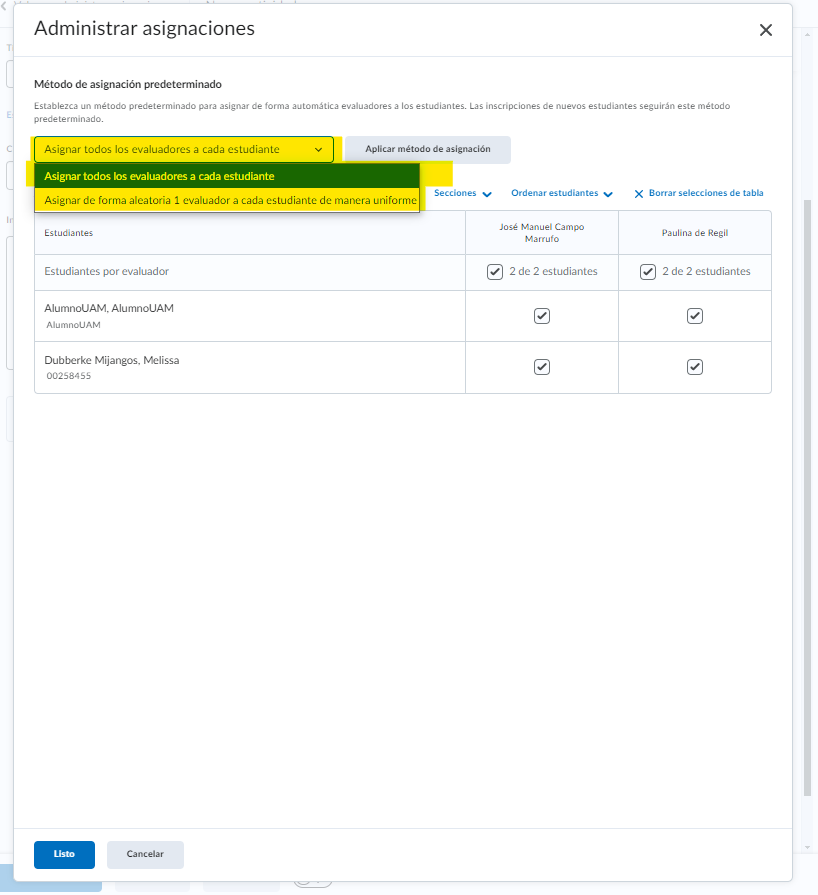
Task: Click the assignment method dropdown arrow
Action: pyautogui.click(x=319, y=150)
